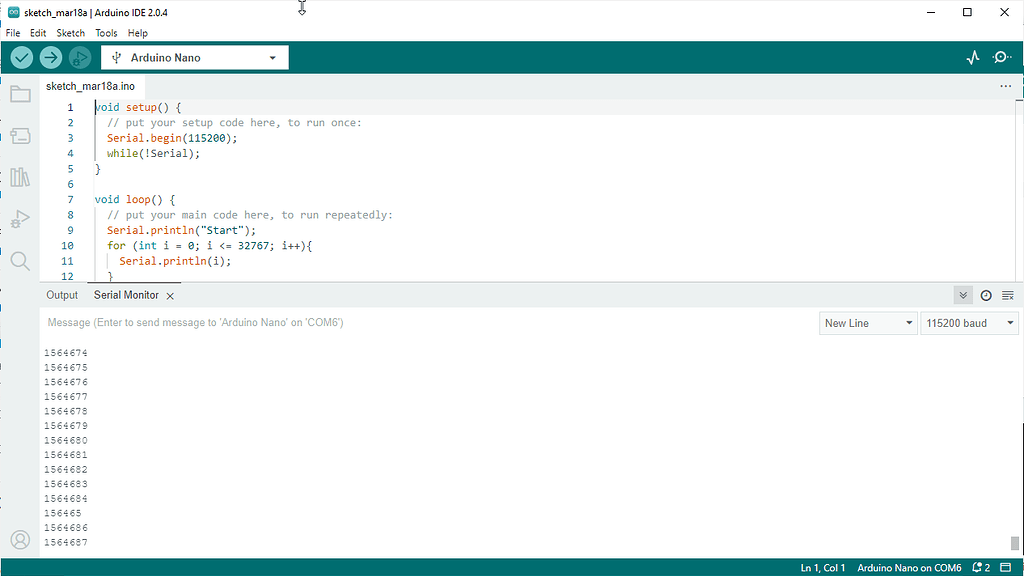Open the Debug sidebar panel
This screenshot has height=576, width=1024.
tap(20, 219)
